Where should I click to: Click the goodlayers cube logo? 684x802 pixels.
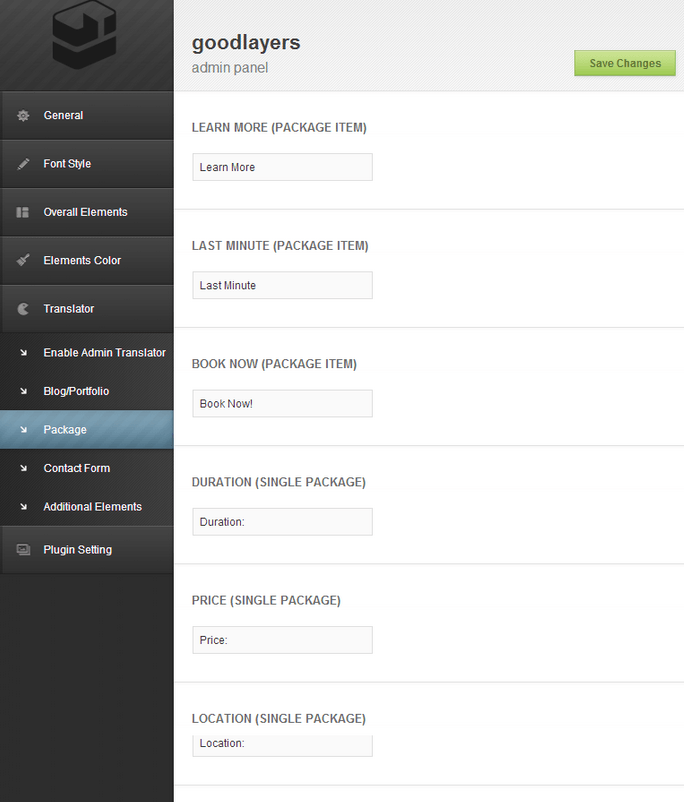[x=84, y=34]
